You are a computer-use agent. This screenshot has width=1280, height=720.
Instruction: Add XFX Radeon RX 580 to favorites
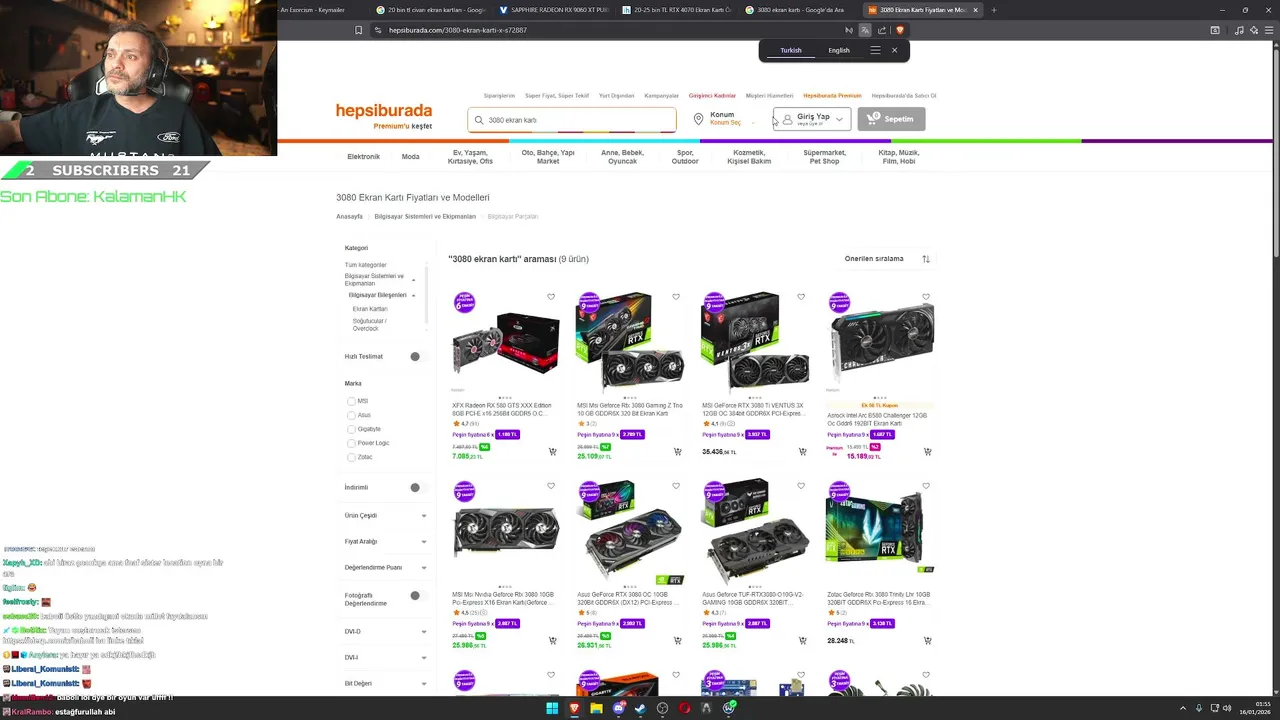pos(551,297)
